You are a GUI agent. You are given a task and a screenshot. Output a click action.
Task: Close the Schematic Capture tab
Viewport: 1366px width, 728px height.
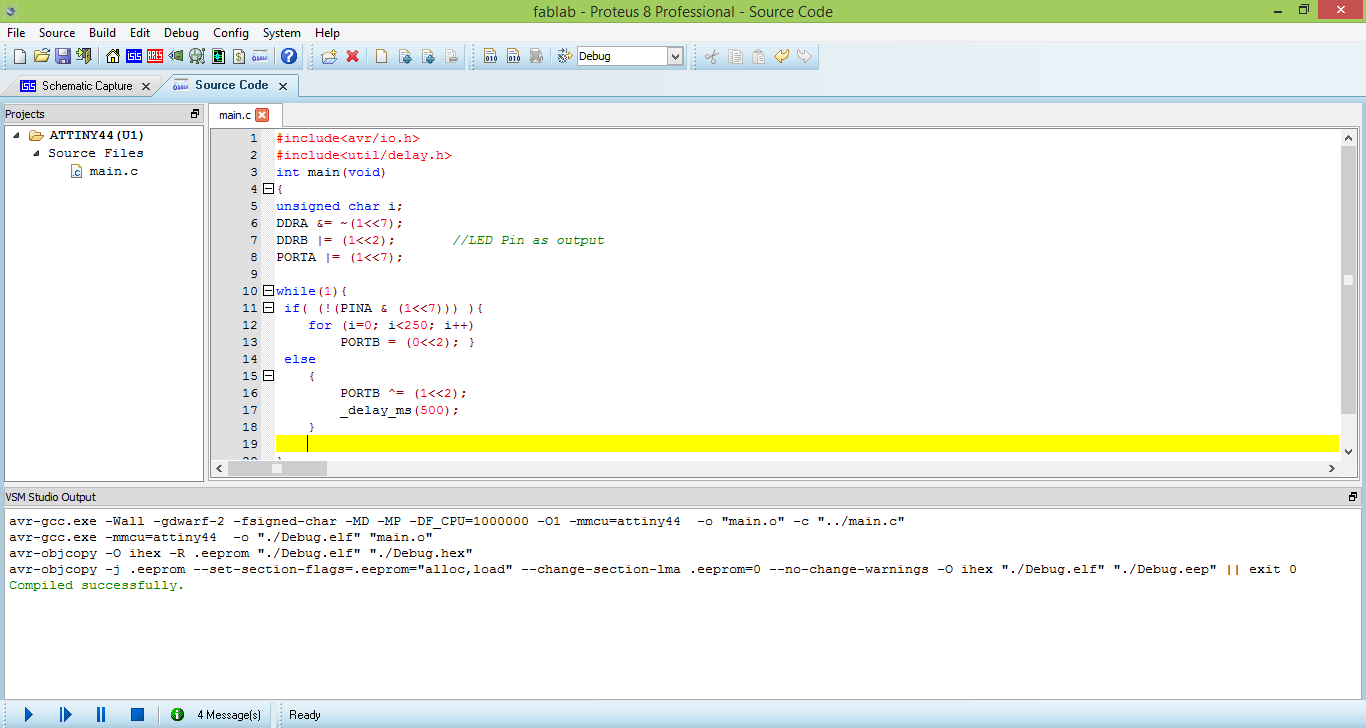pos(146,86)
